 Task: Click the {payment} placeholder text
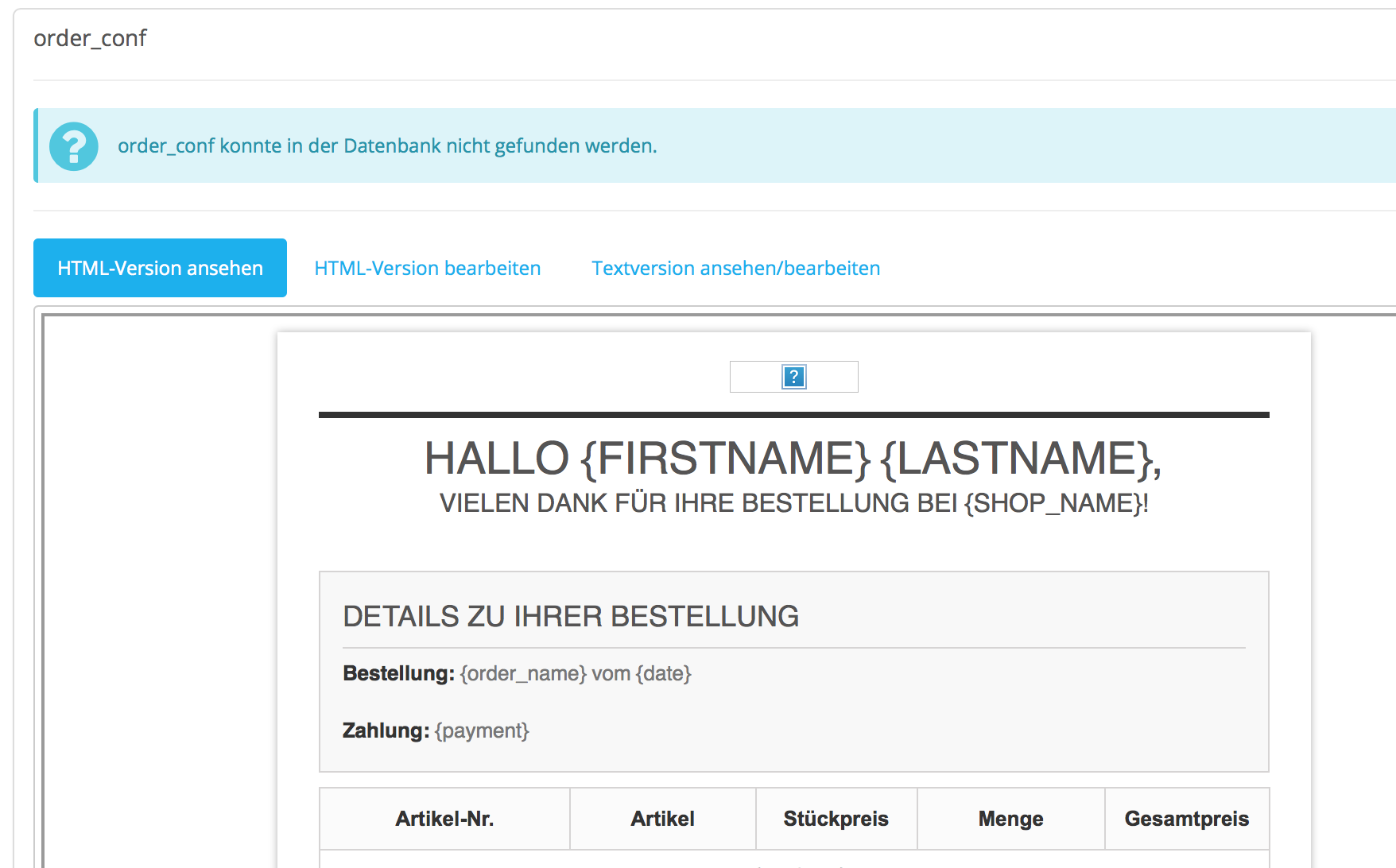click(482, 731)
